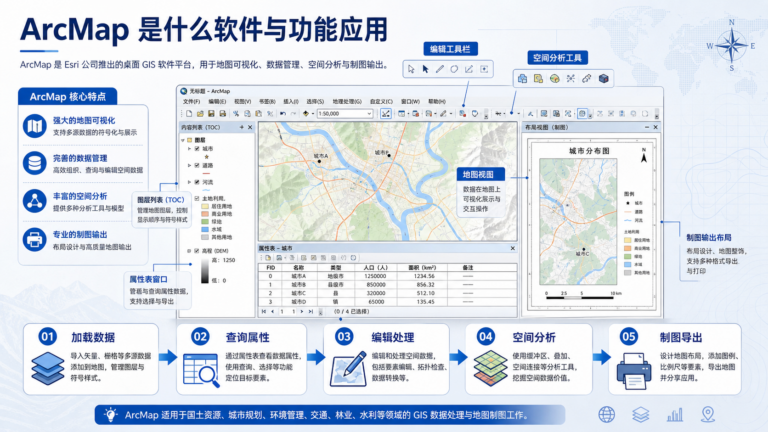Expand the 河流 layer tree node
768x432 pixels.
coord(190,182)
